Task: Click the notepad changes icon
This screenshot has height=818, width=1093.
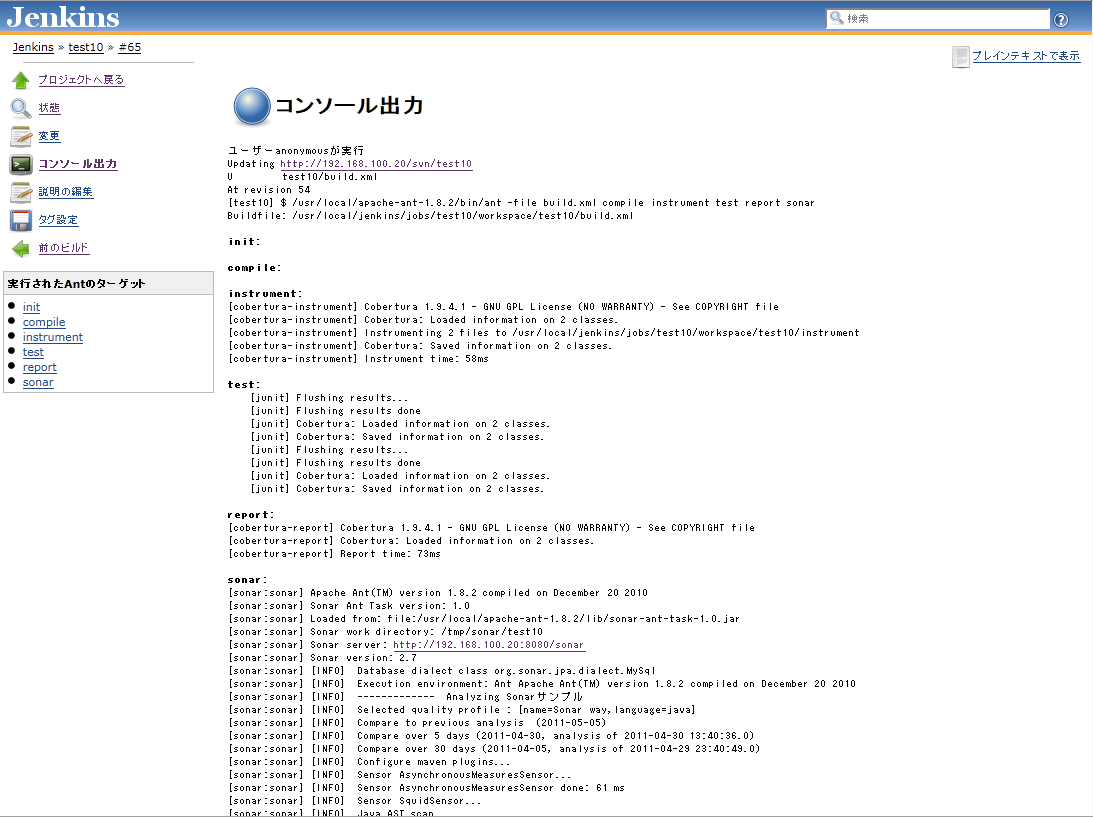Action: (x=21, y=137)
